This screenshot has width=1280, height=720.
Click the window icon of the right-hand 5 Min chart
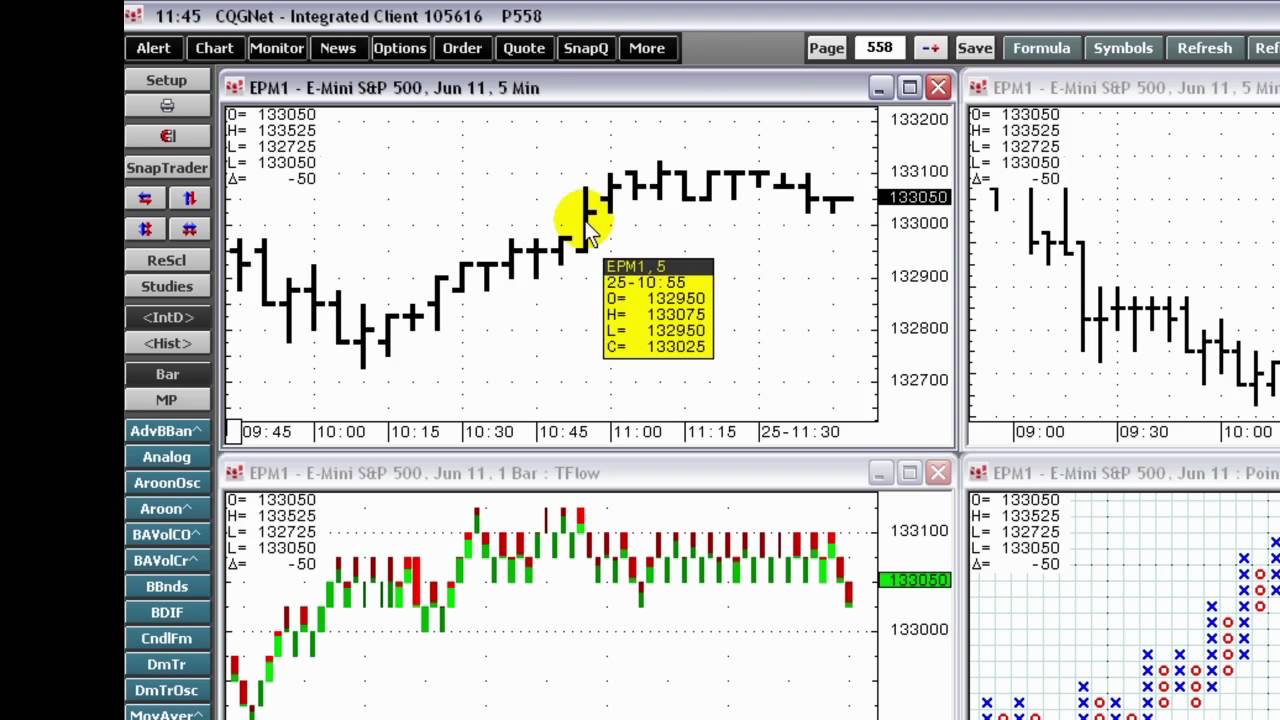978,88
